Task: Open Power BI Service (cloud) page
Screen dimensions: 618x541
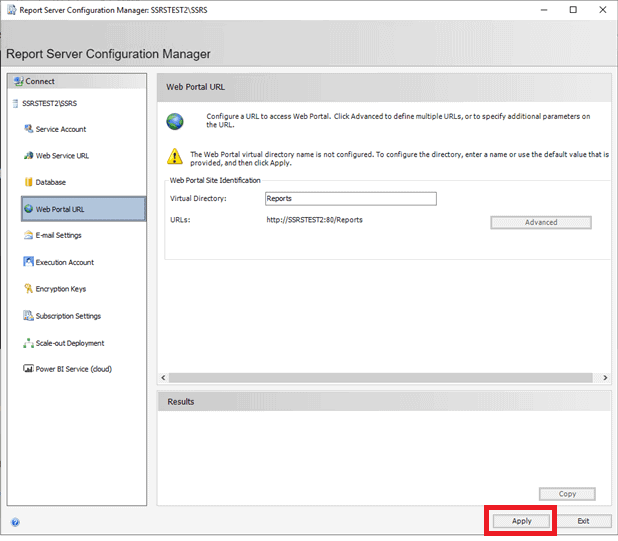Action: [74, 369]
